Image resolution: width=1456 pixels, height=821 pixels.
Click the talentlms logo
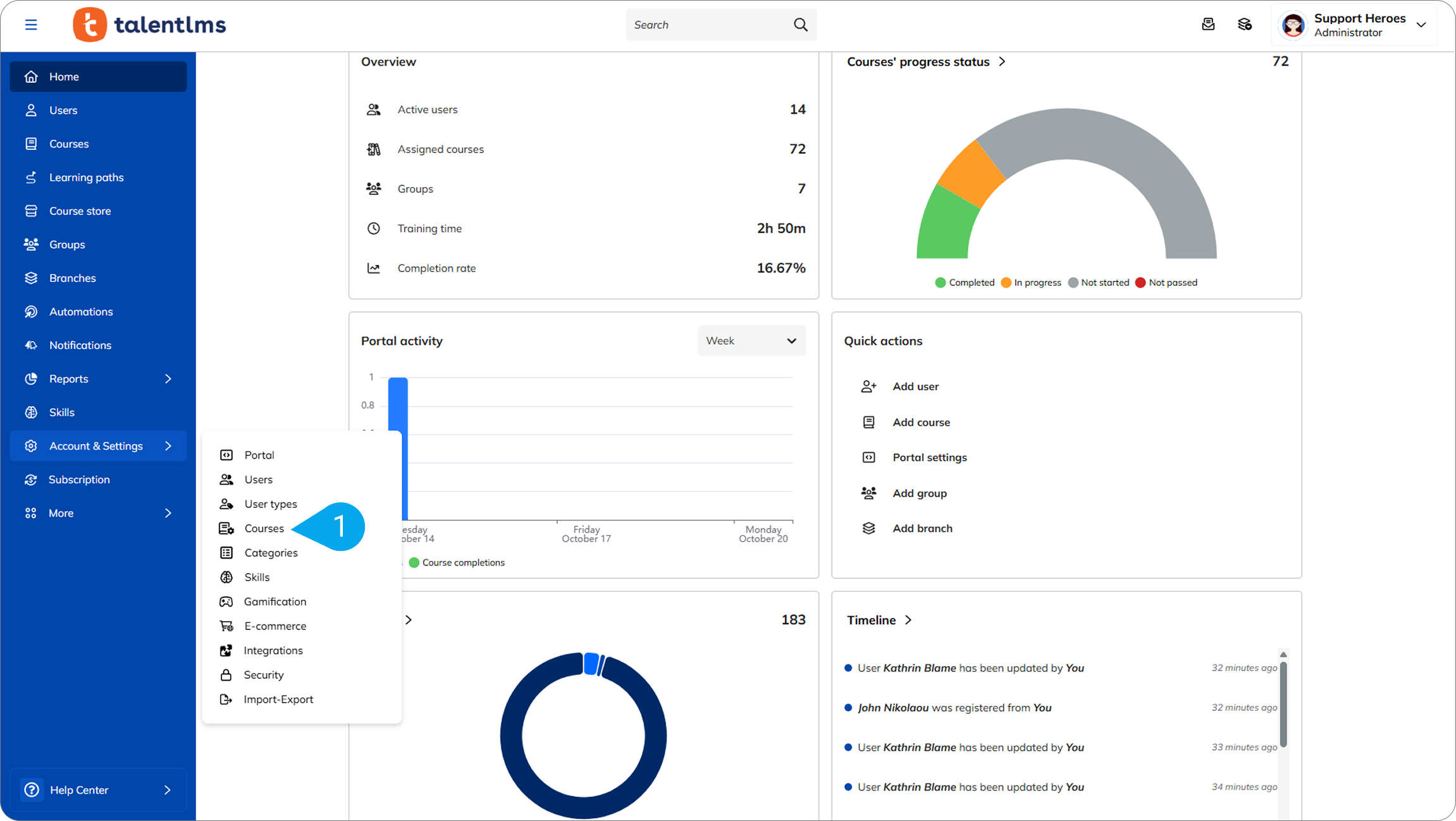[x=150, y=25]
